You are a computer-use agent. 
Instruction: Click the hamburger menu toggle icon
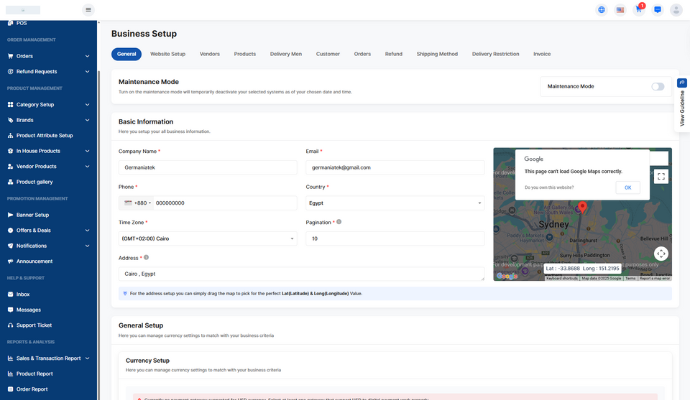pyautogui.click(x=88, y=10)
